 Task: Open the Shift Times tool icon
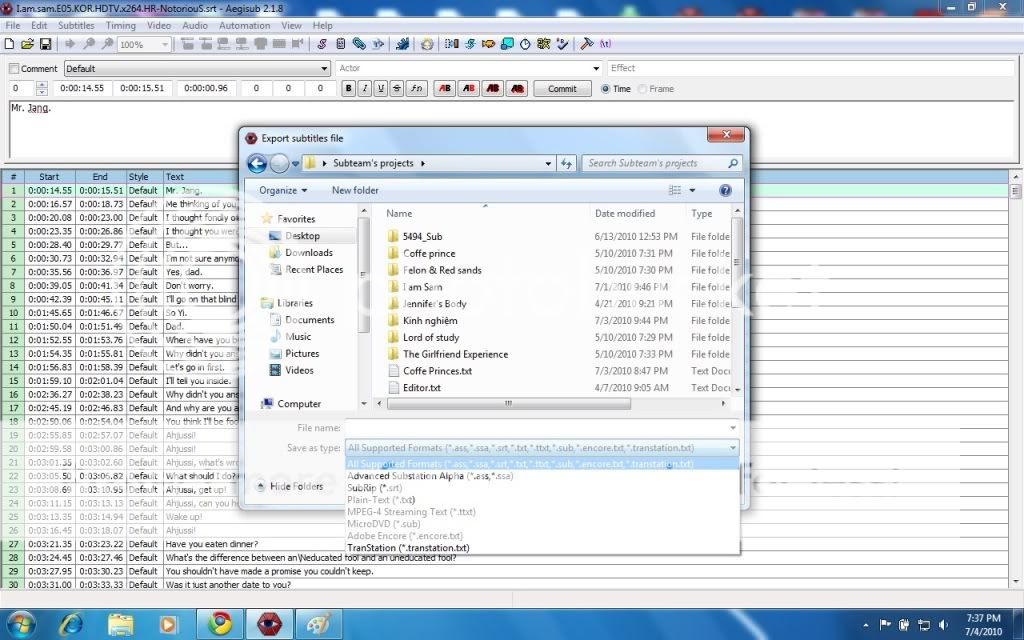tap(451, 44)
